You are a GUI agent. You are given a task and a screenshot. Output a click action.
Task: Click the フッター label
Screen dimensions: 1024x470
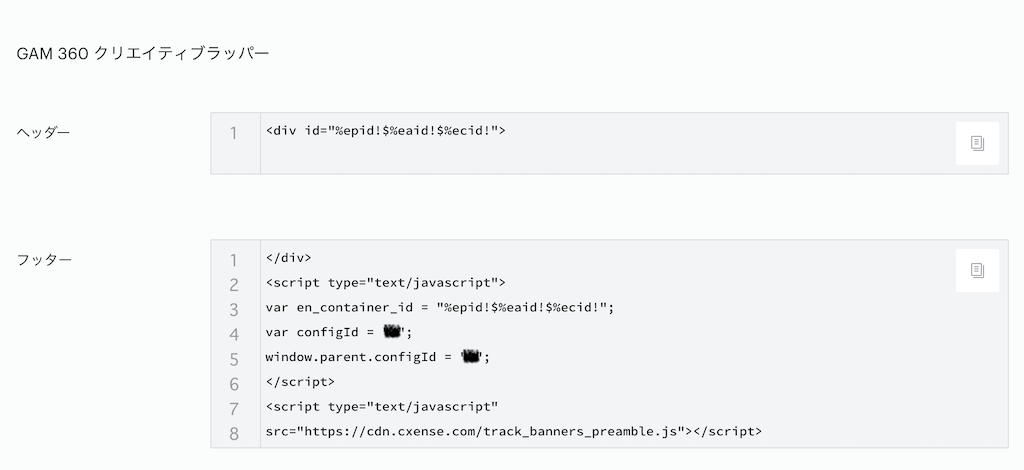click(x=44, y=260)
